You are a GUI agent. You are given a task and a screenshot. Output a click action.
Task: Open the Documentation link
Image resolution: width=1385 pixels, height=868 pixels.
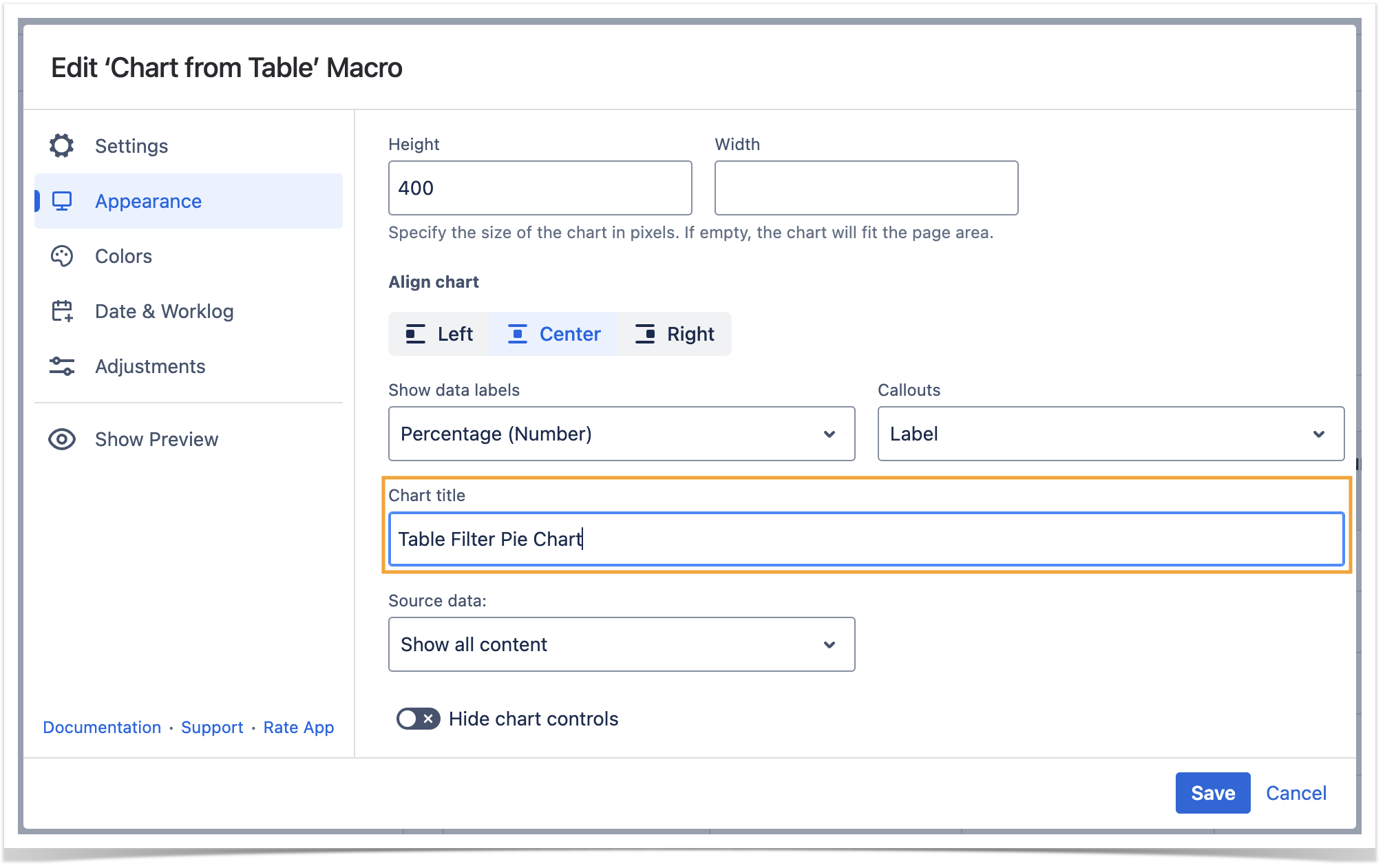(102, 728)
